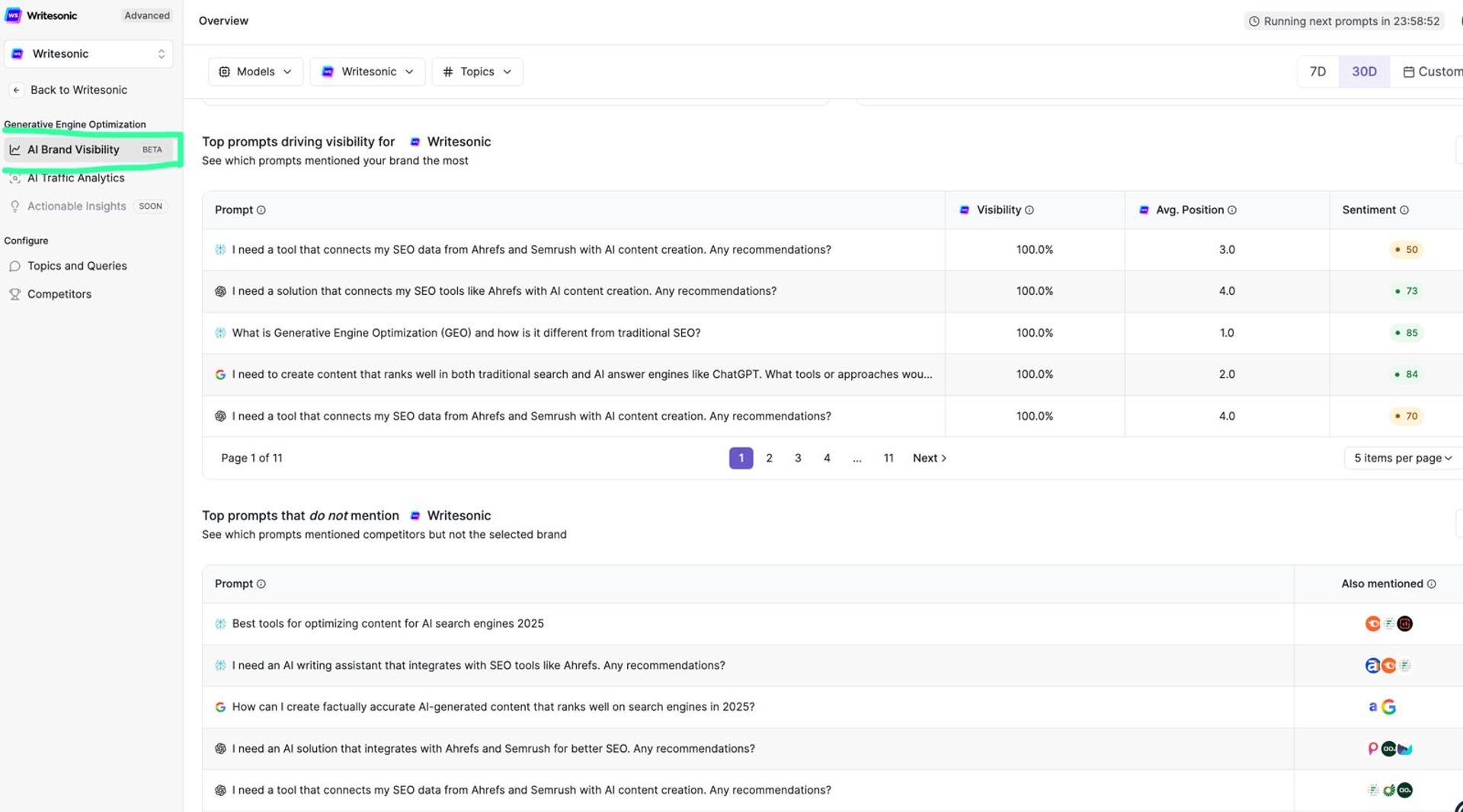The image size is (1463, 812).
Task: Click info icon next to Sentiment header
Action: pyautogui.click(x=1404, y=210)
